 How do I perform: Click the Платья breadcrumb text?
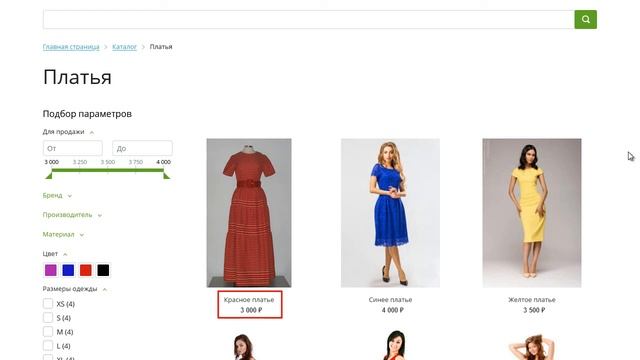click(x=161, y=47)
